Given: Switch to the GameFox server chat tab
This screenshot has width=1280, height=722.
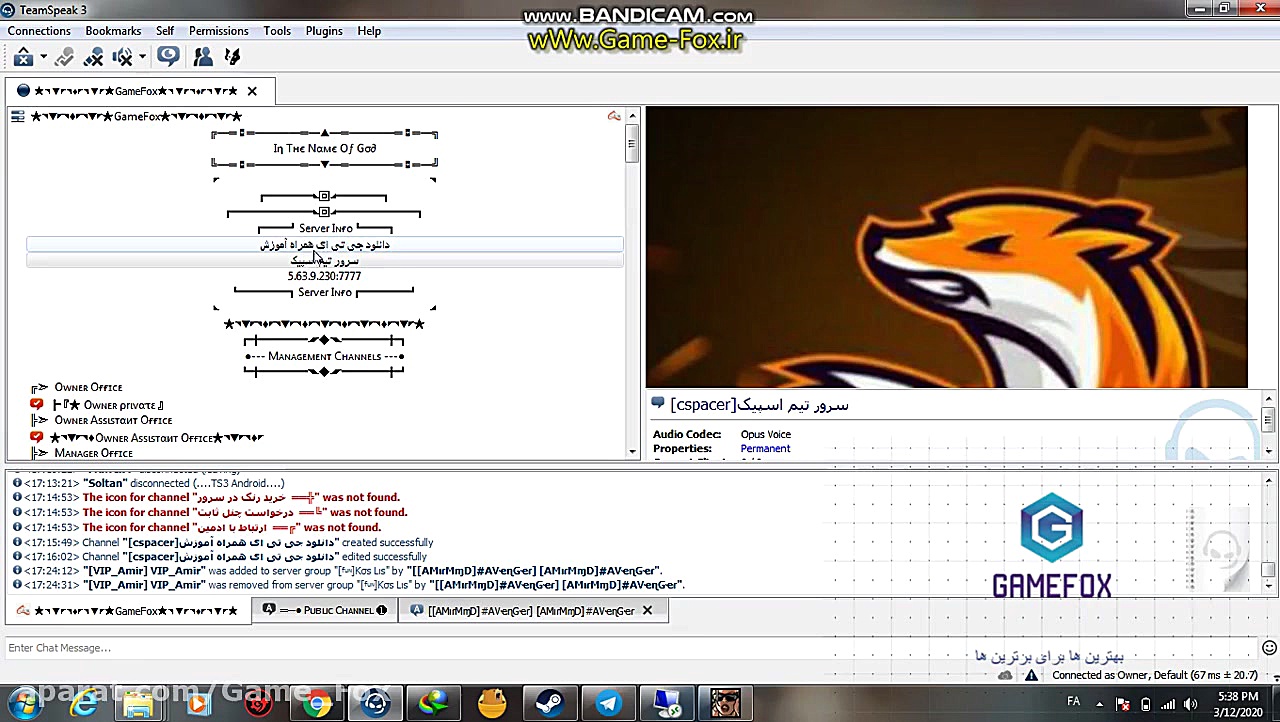Looking at the screenshot, I should point(127,611).
